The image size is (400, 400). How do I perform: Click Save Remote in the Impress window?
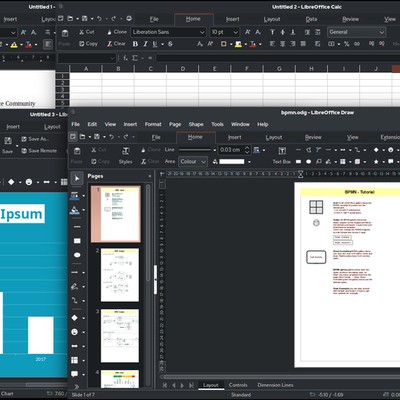pyautogui.click(x=39, y=151)
